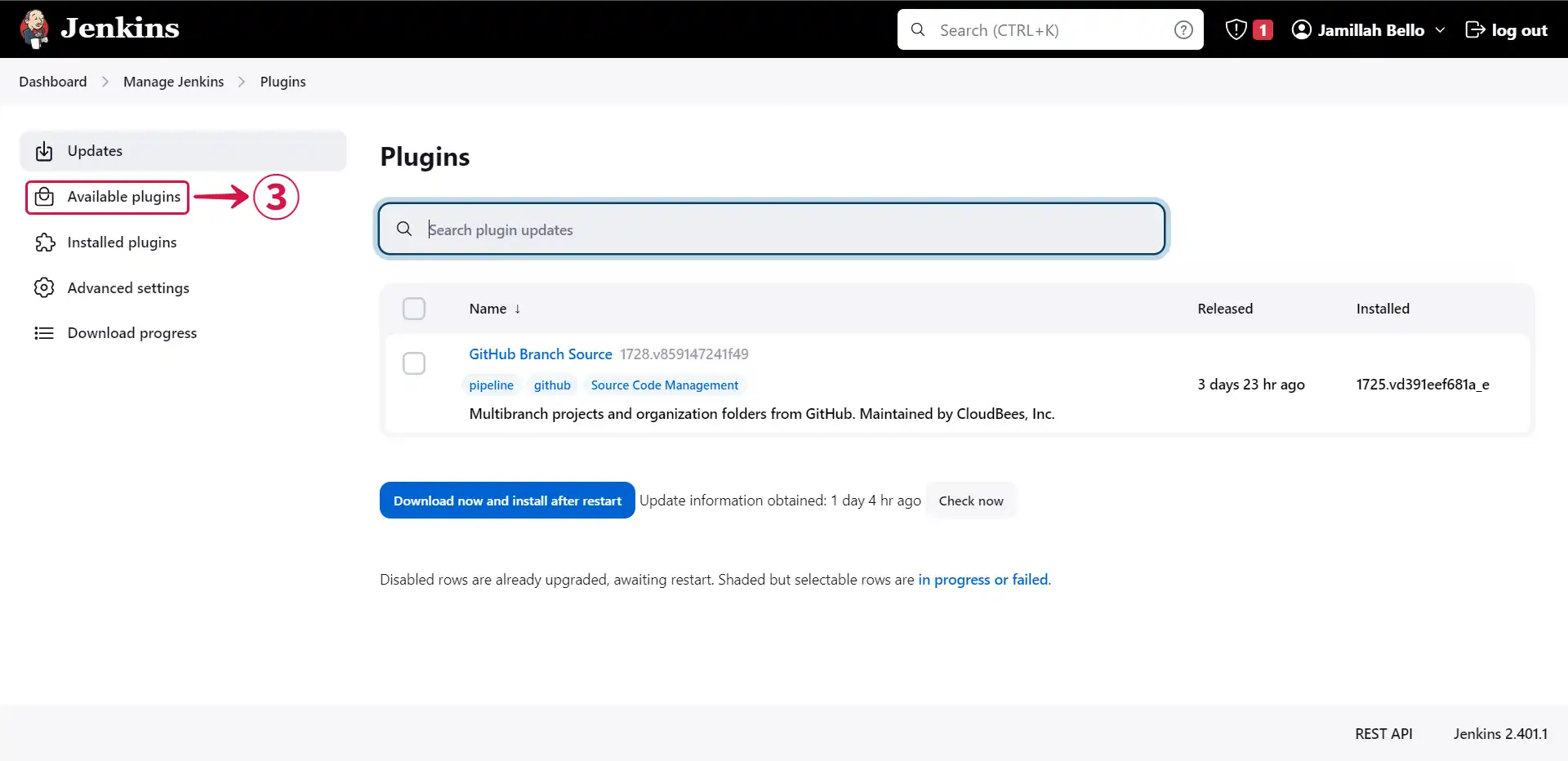1568x761 pixels.
Task: Expand the Jamillah Bello user dropdown chevron
Action: 1440,30
